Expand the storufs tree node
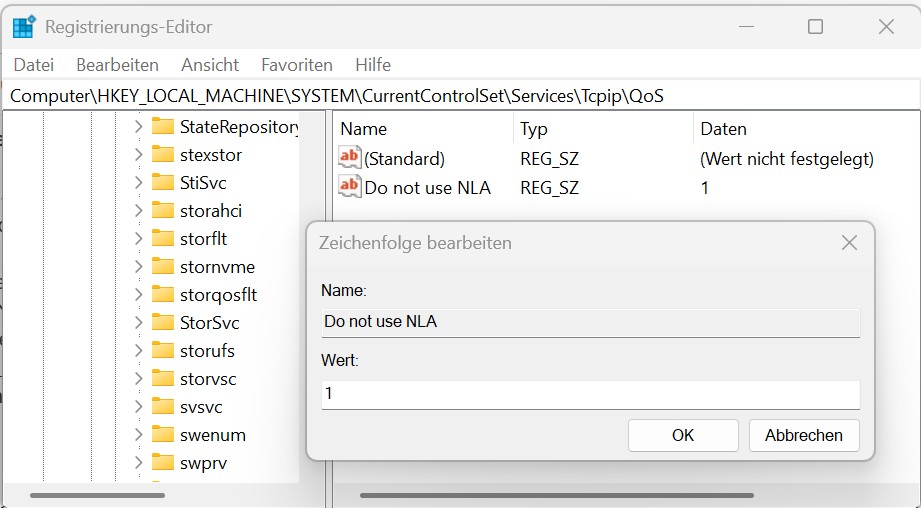Image resolution: width=921 pixels, height=508 pixels. (139, 351)
